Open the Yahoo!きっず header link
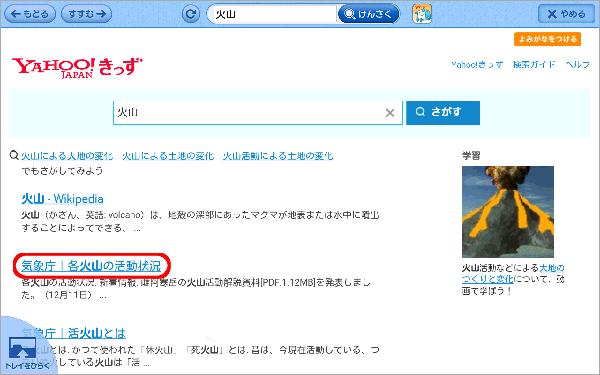This screenshot has width=600, height=375. (x=477, y=64)
